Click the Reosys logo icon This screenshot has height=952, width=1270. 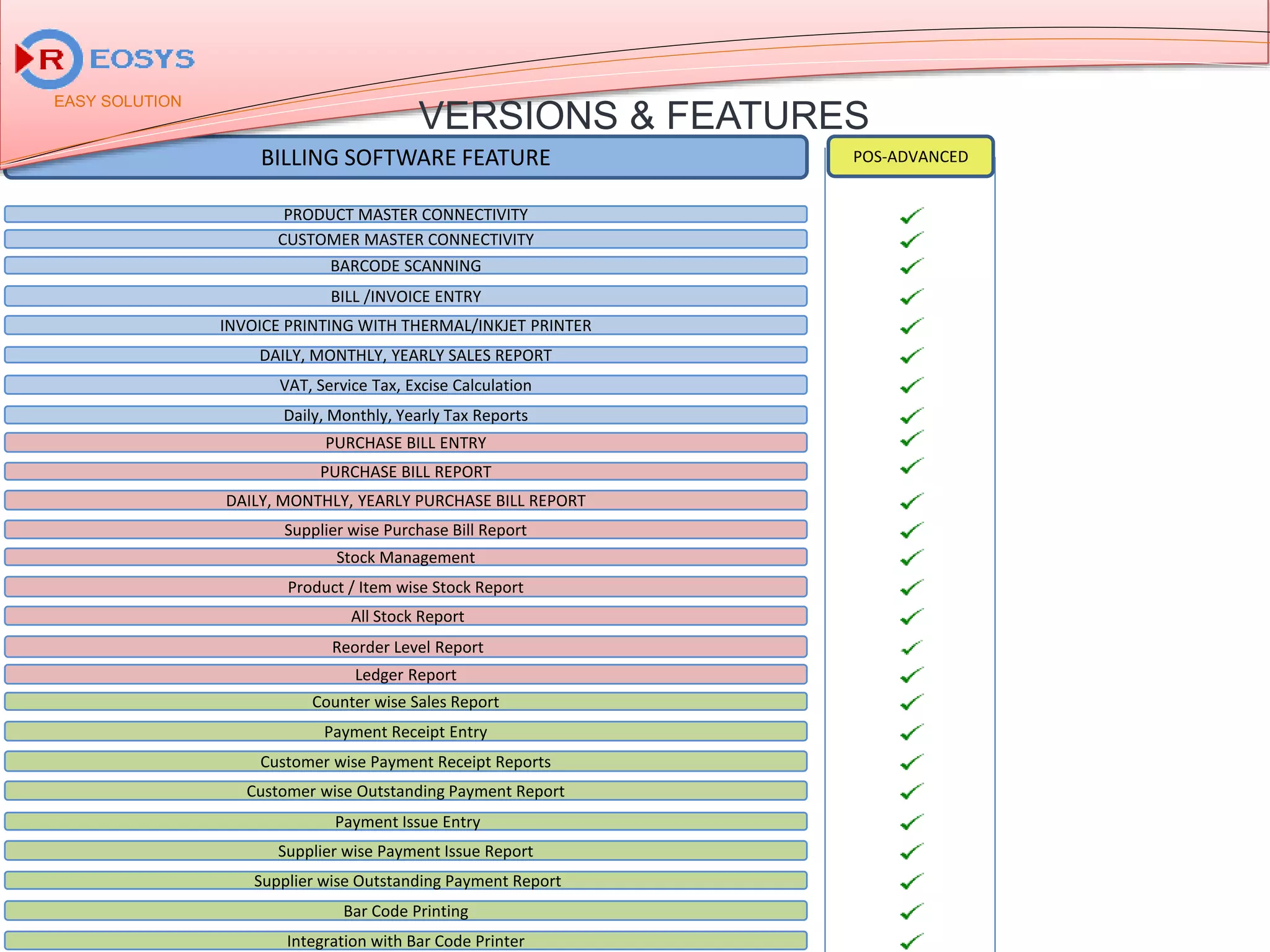click(x=50, y=59)
